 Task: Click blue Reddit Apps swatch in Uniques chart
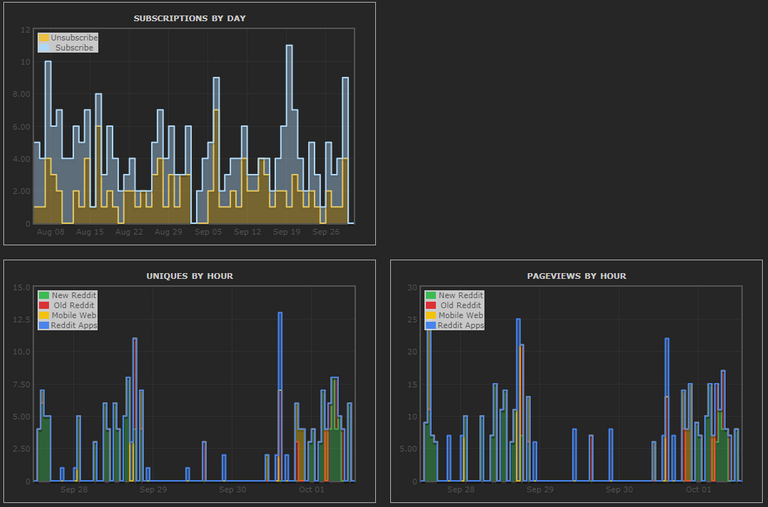44,325
